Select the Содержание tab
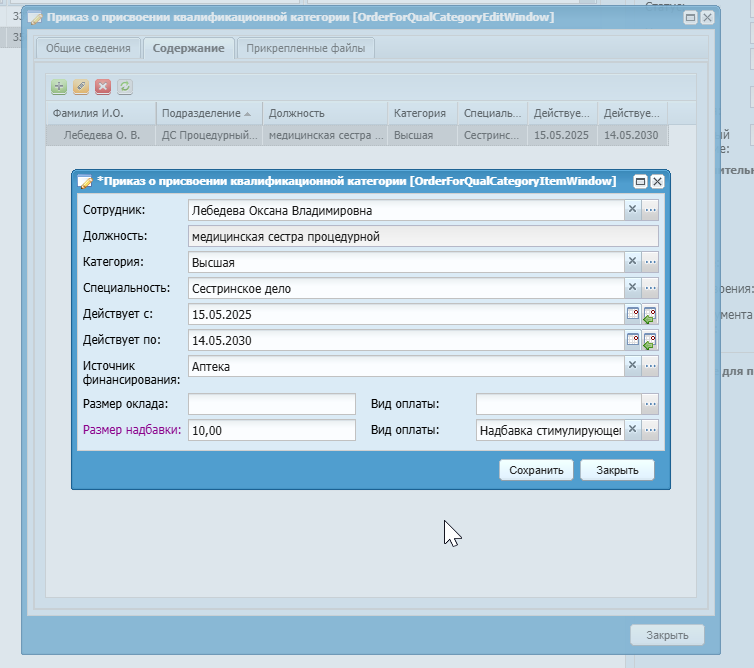Screen dimensions: 754x668 tap(188, 48)
